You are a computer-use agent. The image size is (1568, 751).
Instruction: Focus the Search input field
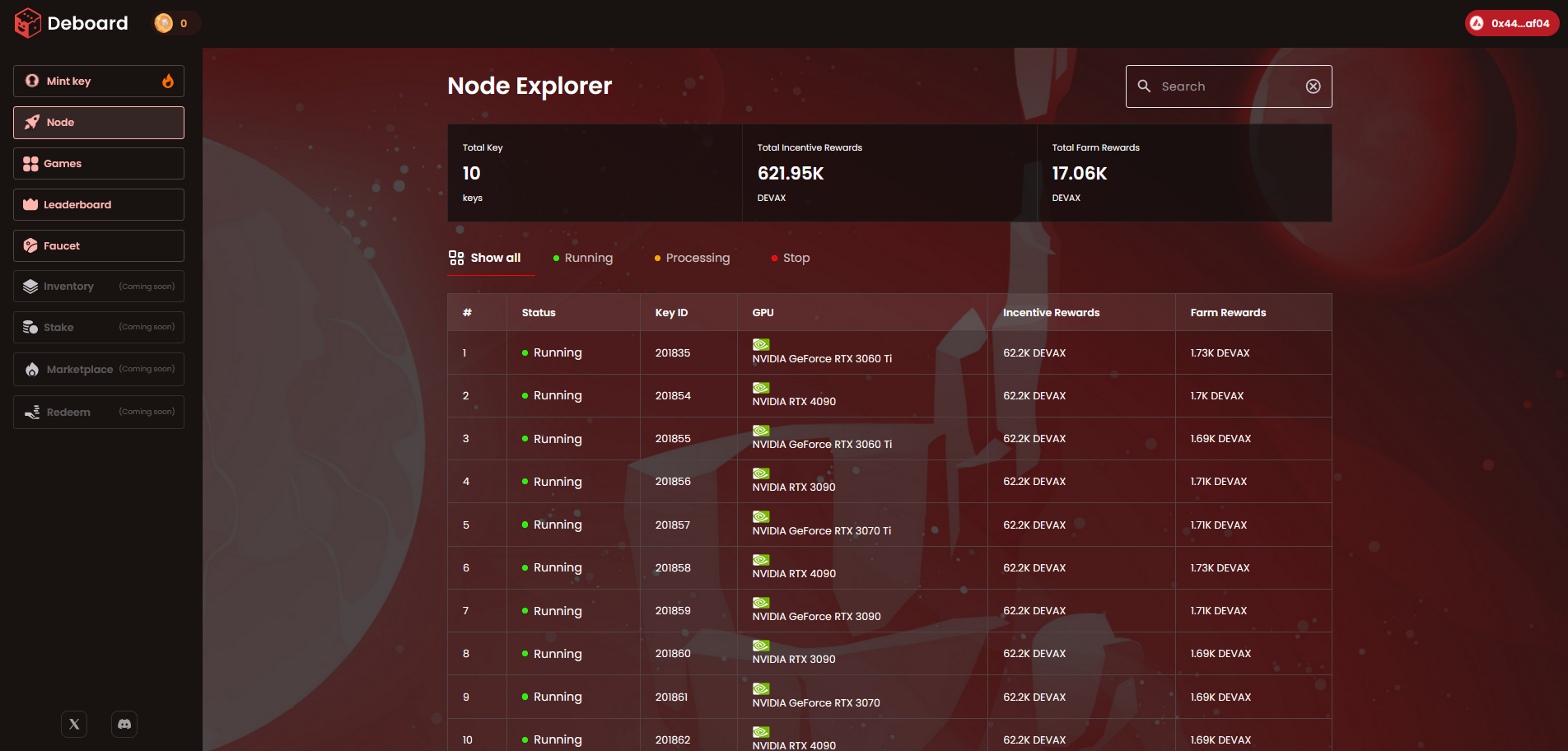click(1228, 86)
